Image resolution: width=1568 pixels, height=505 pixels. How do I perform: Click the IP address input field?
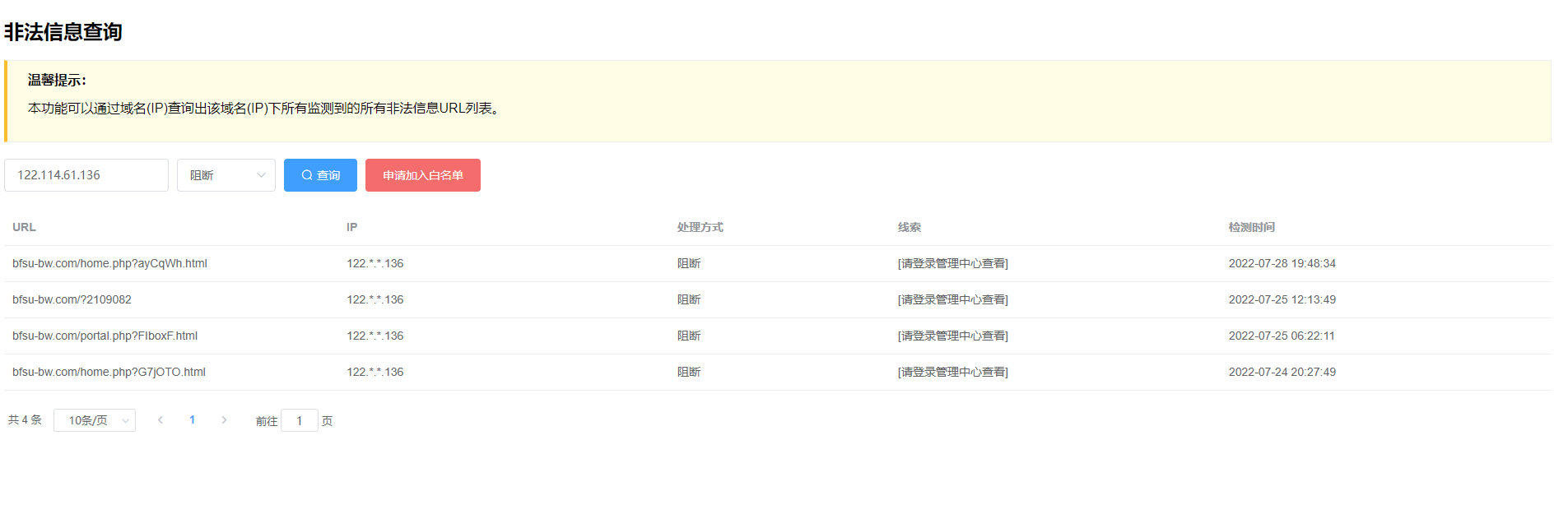pyautogui.click(x=86, y=175)
